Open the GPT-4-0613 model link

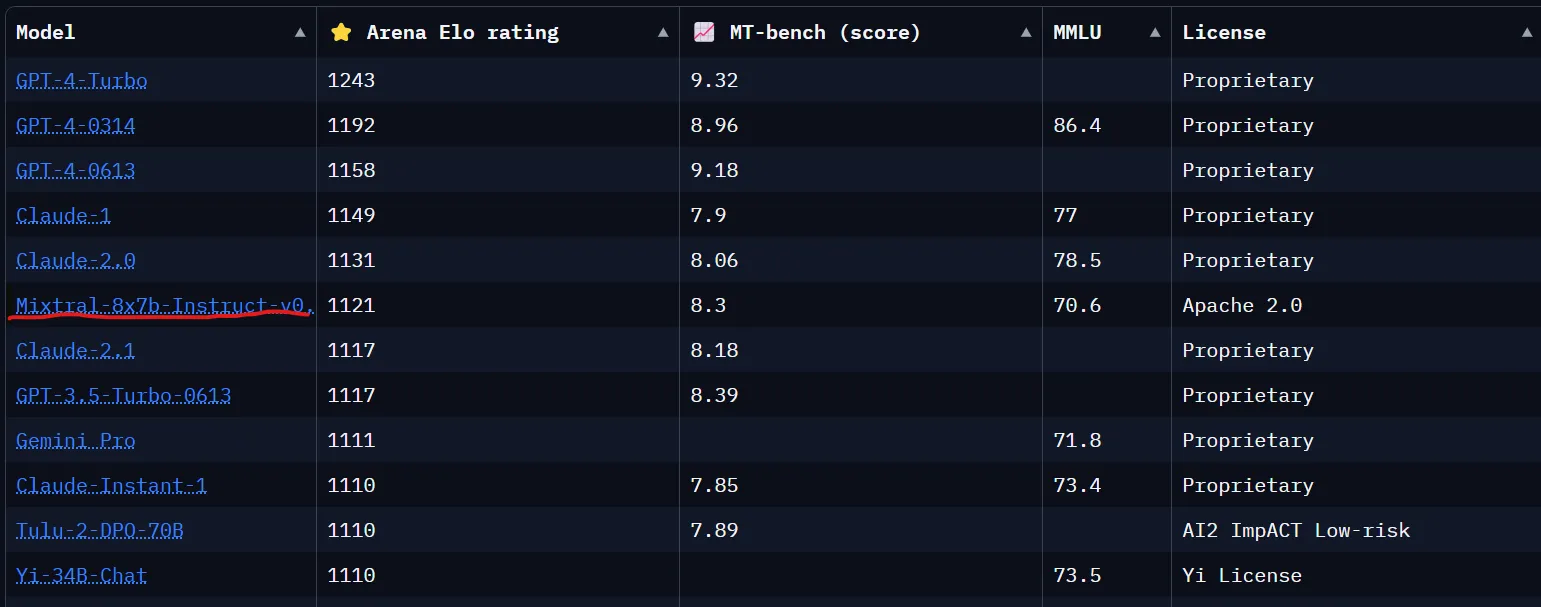(x=76, y=170)
